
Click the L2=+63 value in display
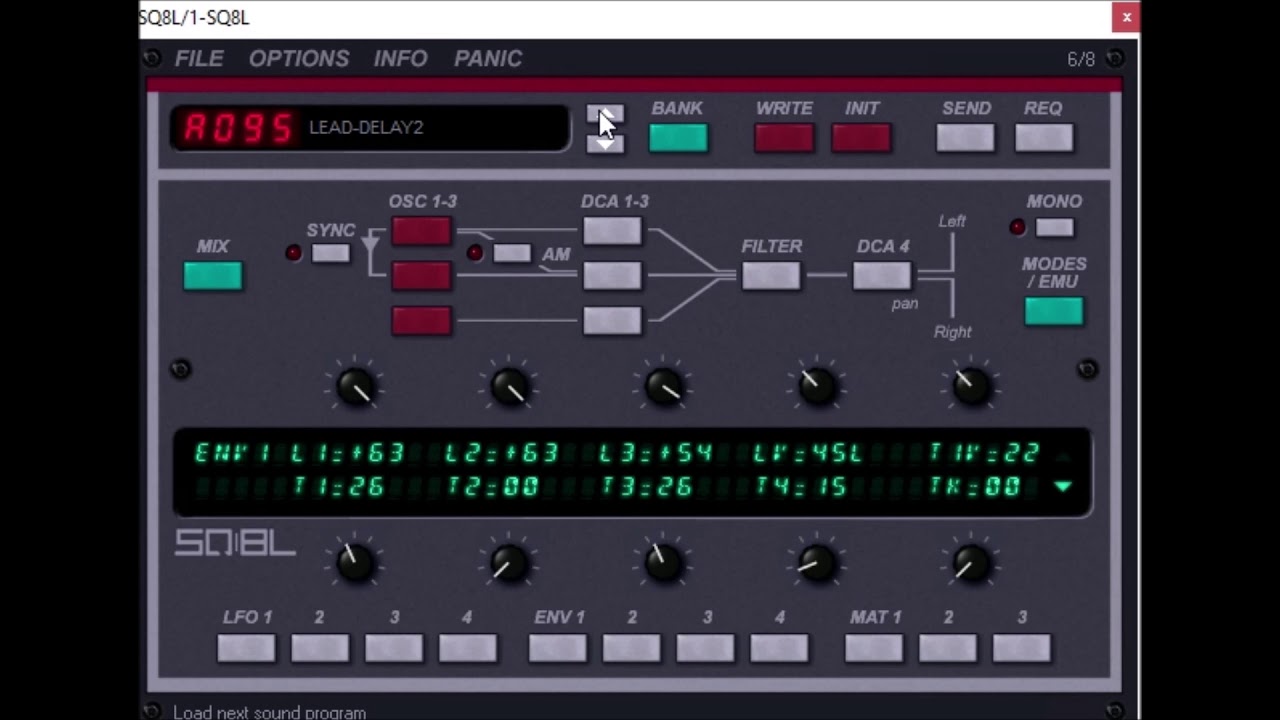coord(501,454)
